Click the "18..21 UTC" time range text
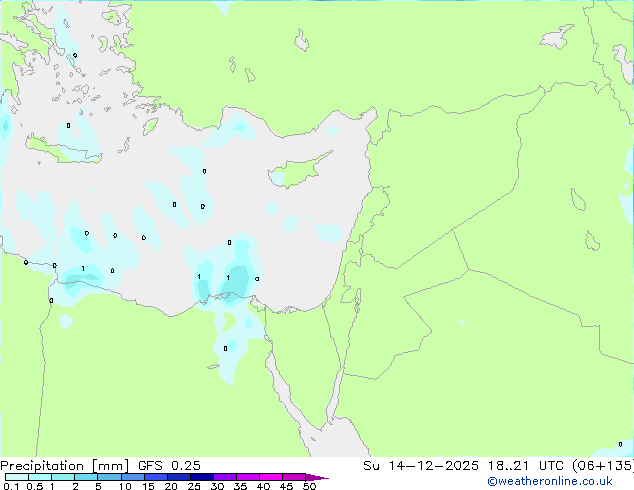Viewport: 634px width, 490px height. click(x=525, y=466)
